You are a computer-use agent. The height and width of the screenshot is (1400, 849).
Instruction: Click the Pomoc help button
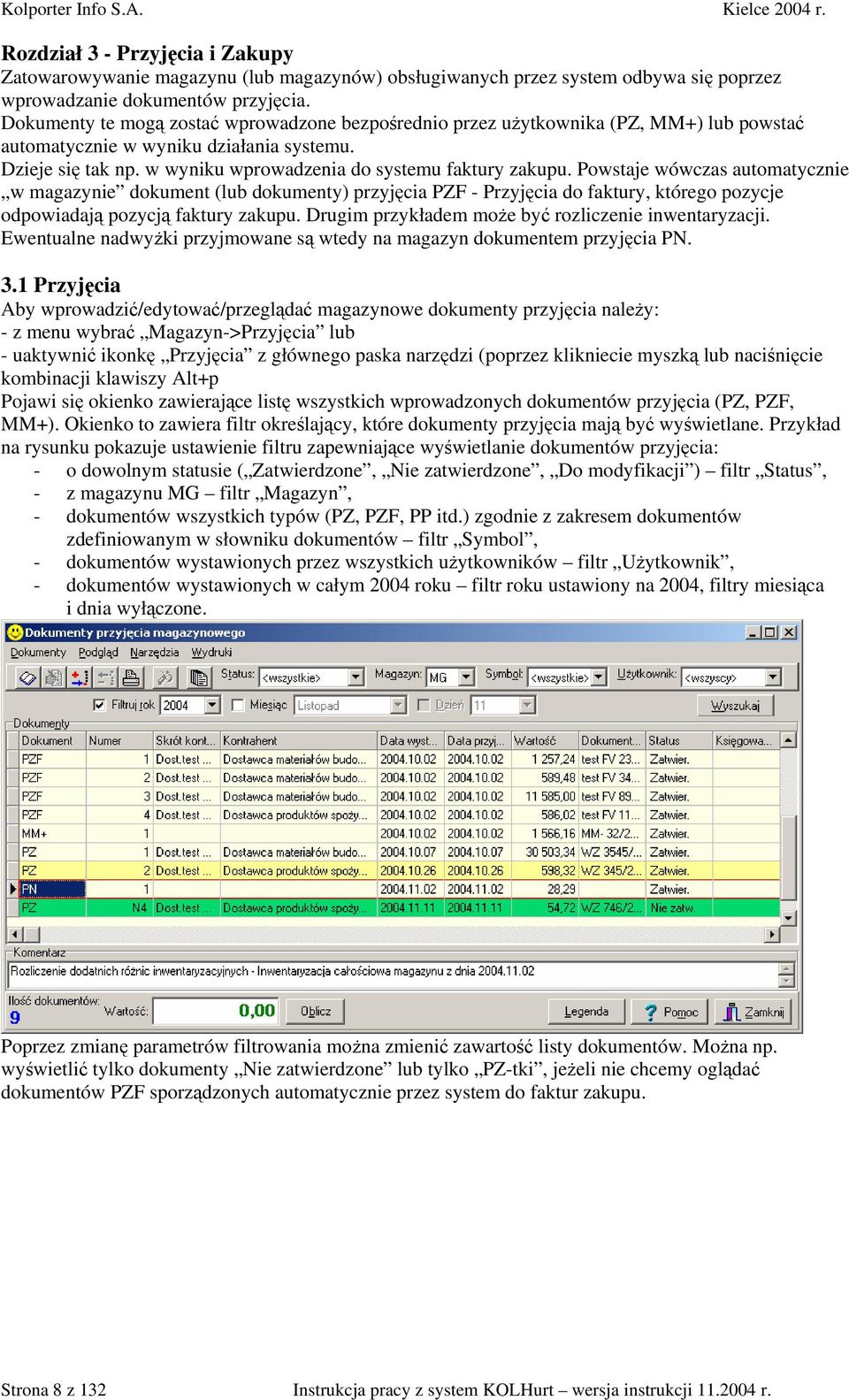click(x=671, y=1012)
